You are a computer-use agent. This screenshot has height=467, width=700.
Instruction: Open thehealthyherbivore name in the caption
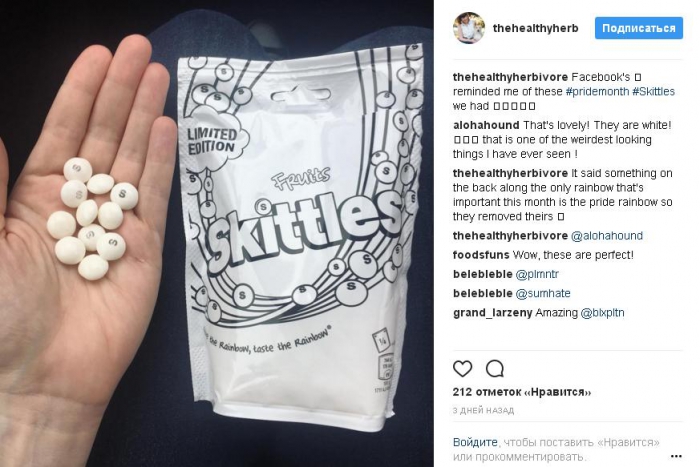pyautogui.click(x=510, y=77)
